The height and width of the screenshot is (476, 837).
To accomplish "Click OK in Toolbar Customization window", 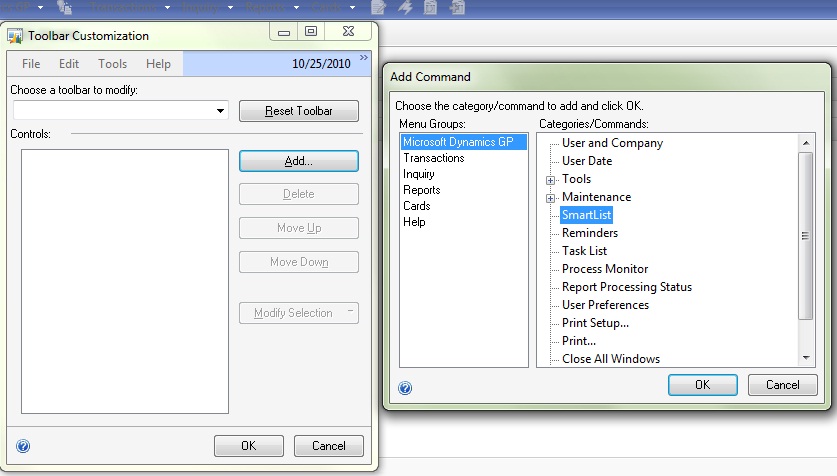I will pyautogui.click(x=249, y=446).
